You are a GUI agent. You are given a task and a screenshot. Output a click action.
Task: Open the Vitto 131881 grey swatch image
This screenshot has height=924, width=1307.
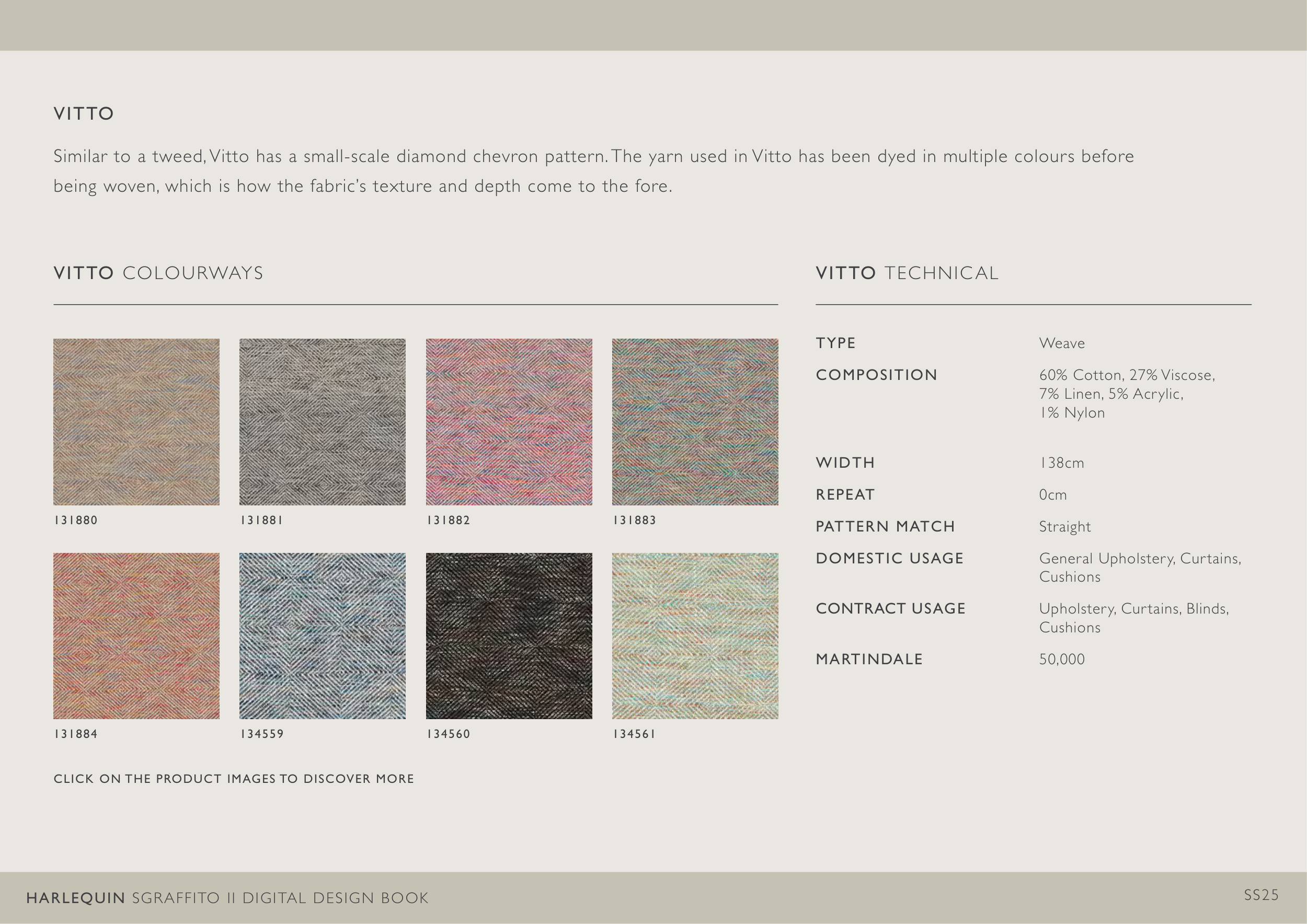tap(322, 422)
